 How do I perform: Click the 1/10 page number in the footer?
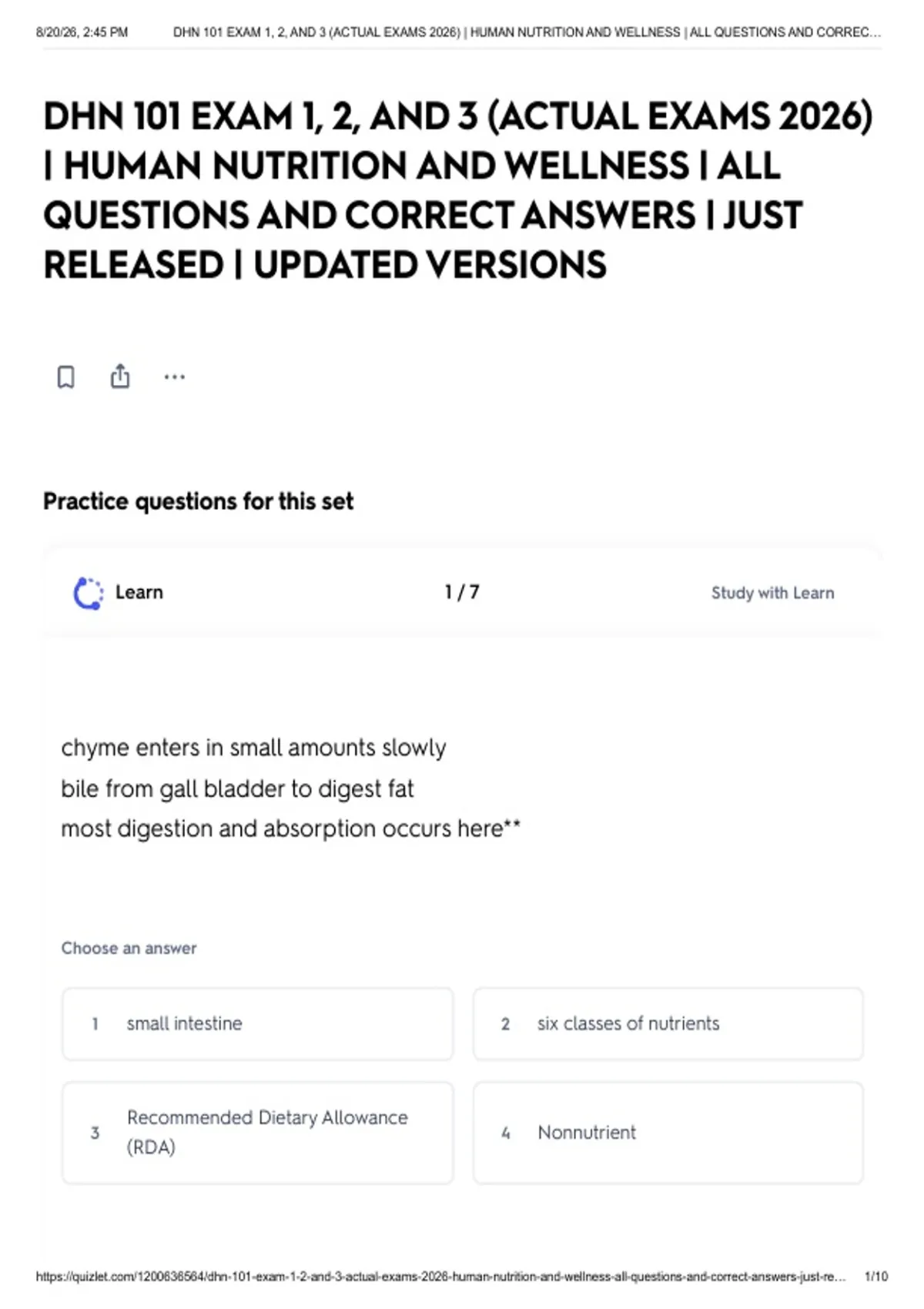click(876, 1277)
